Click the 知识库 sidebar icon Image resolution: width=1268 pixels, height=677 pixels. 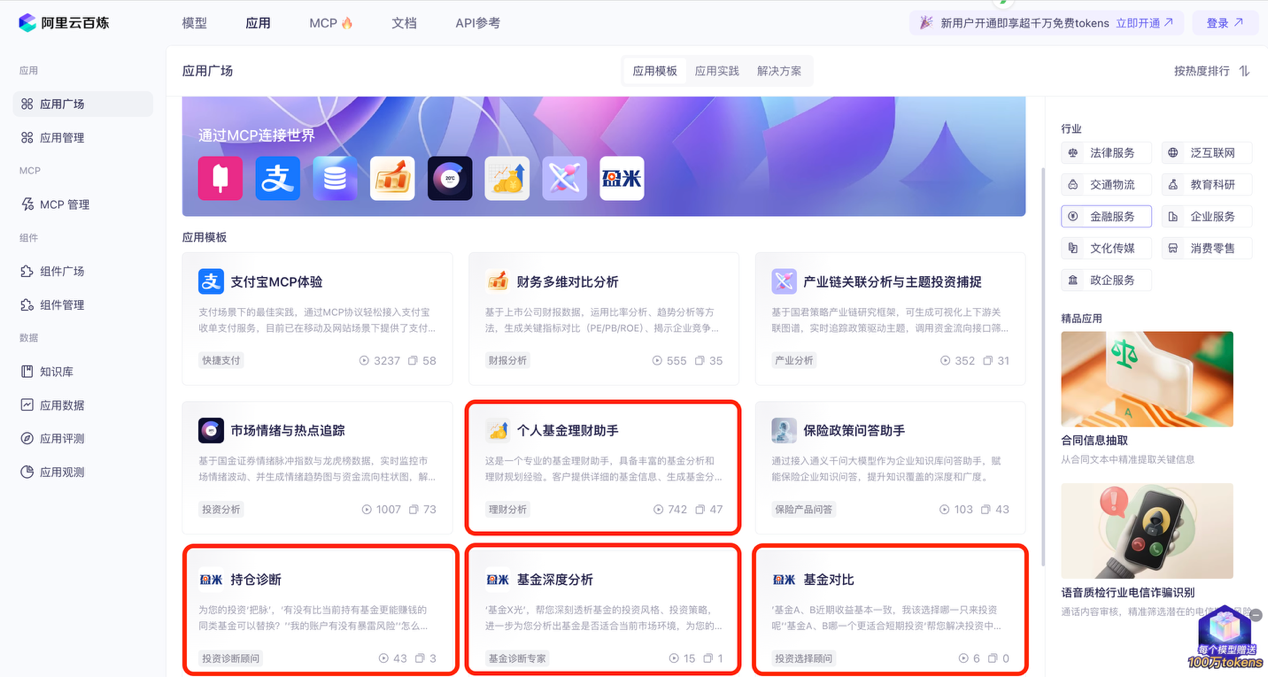(27, 372)
